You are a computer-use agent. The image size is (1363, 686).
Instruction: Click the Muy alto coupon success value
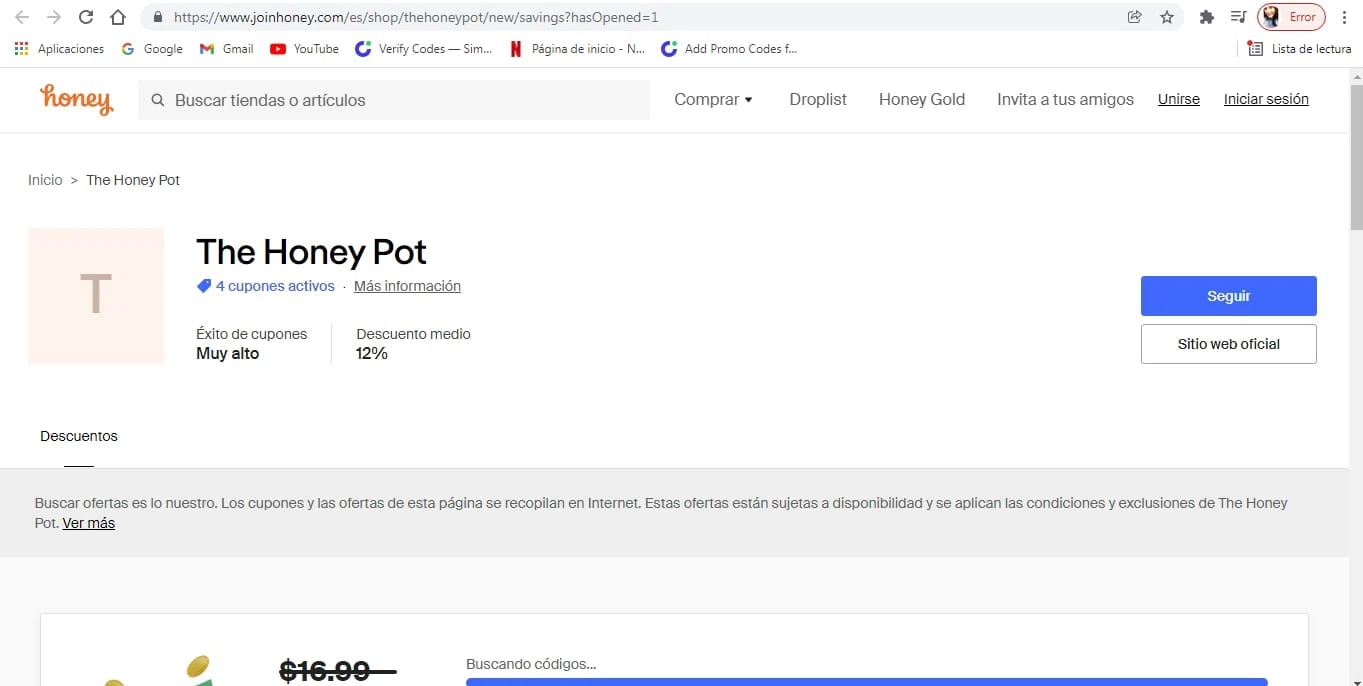tap(228, 353)
